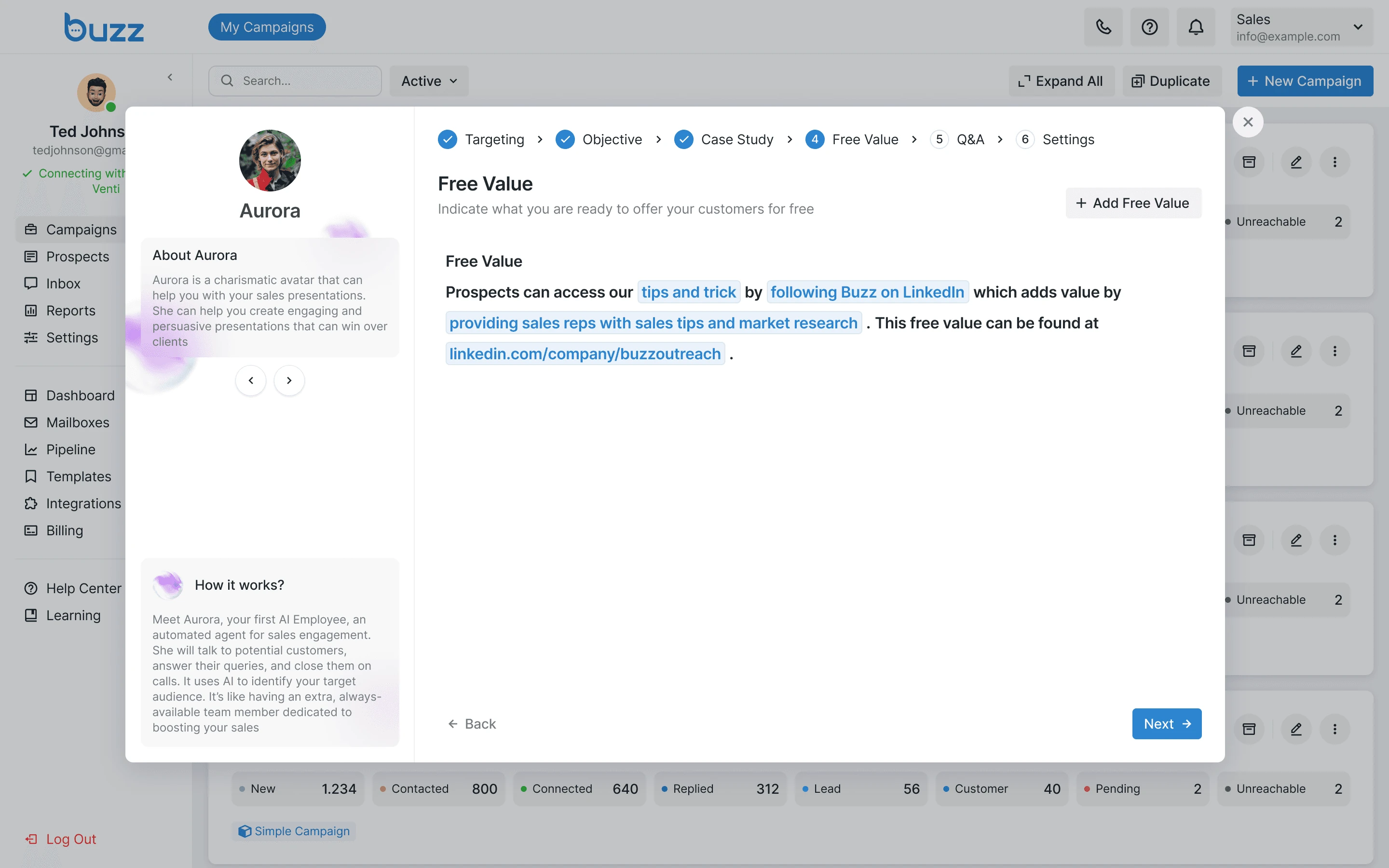
Task: Click Aurora avatar photo
Action: pyautogui.click(x=270, y=160)
